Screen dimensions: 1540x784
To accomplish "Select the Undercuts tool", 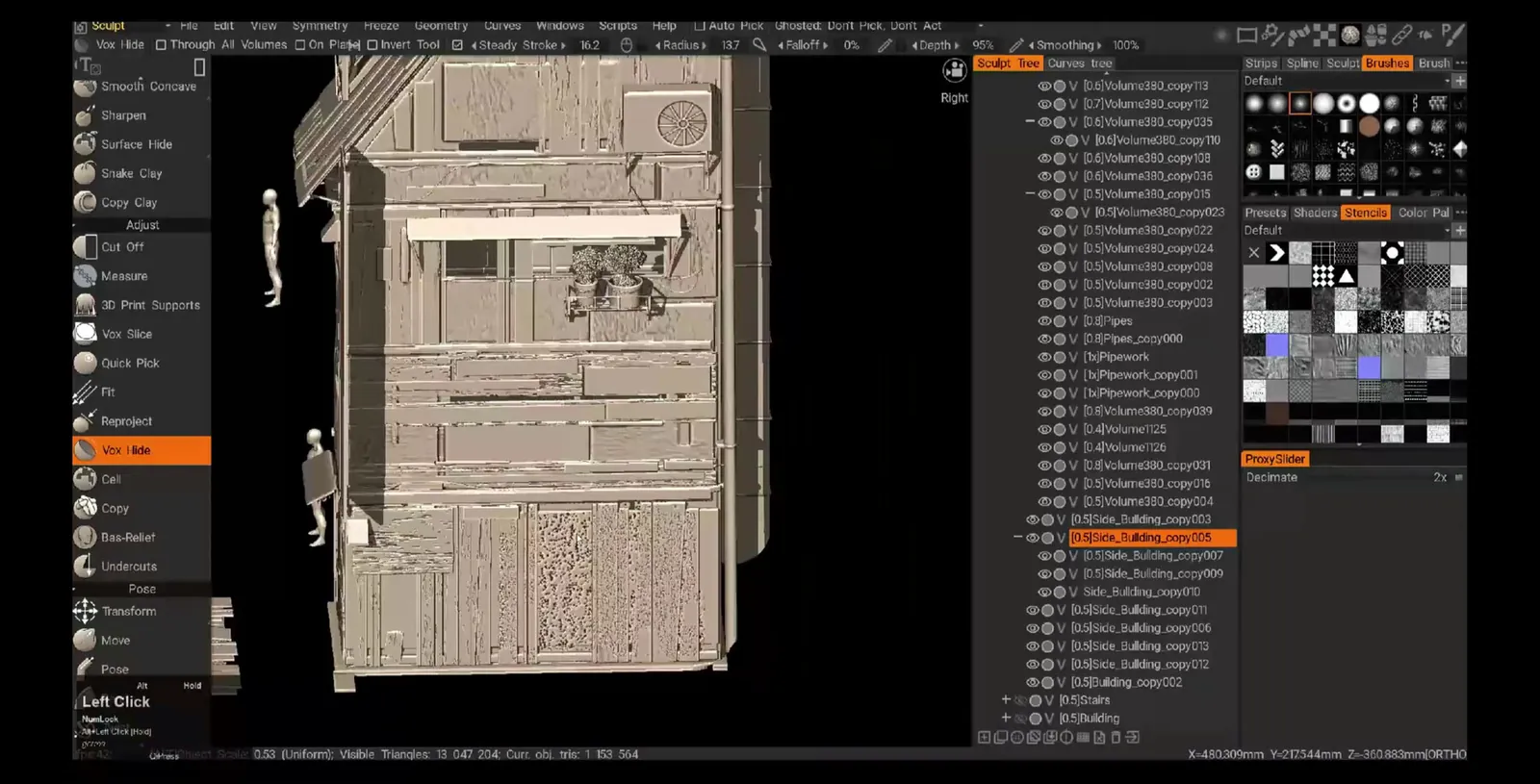I will point(141,566).
